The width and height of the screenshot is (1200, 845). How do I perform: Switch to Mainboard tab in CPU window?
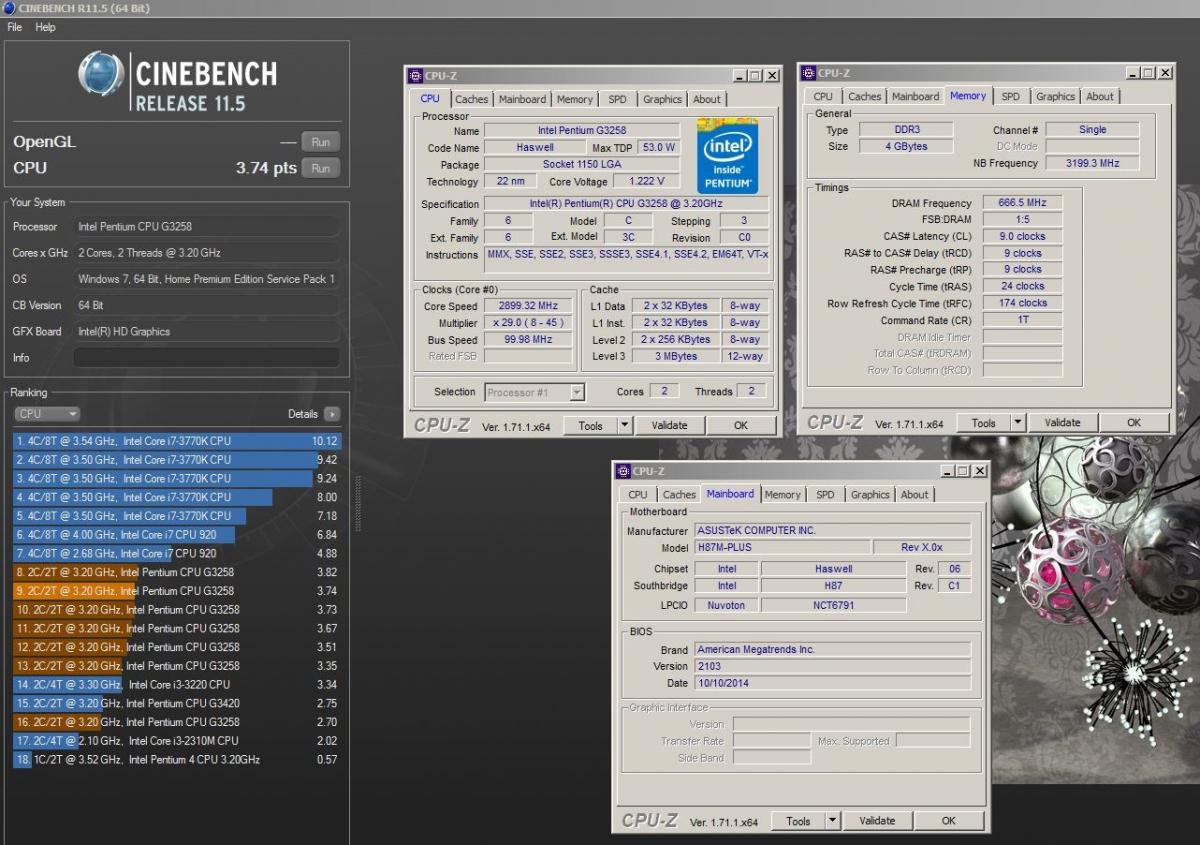(x=522, y=99)
